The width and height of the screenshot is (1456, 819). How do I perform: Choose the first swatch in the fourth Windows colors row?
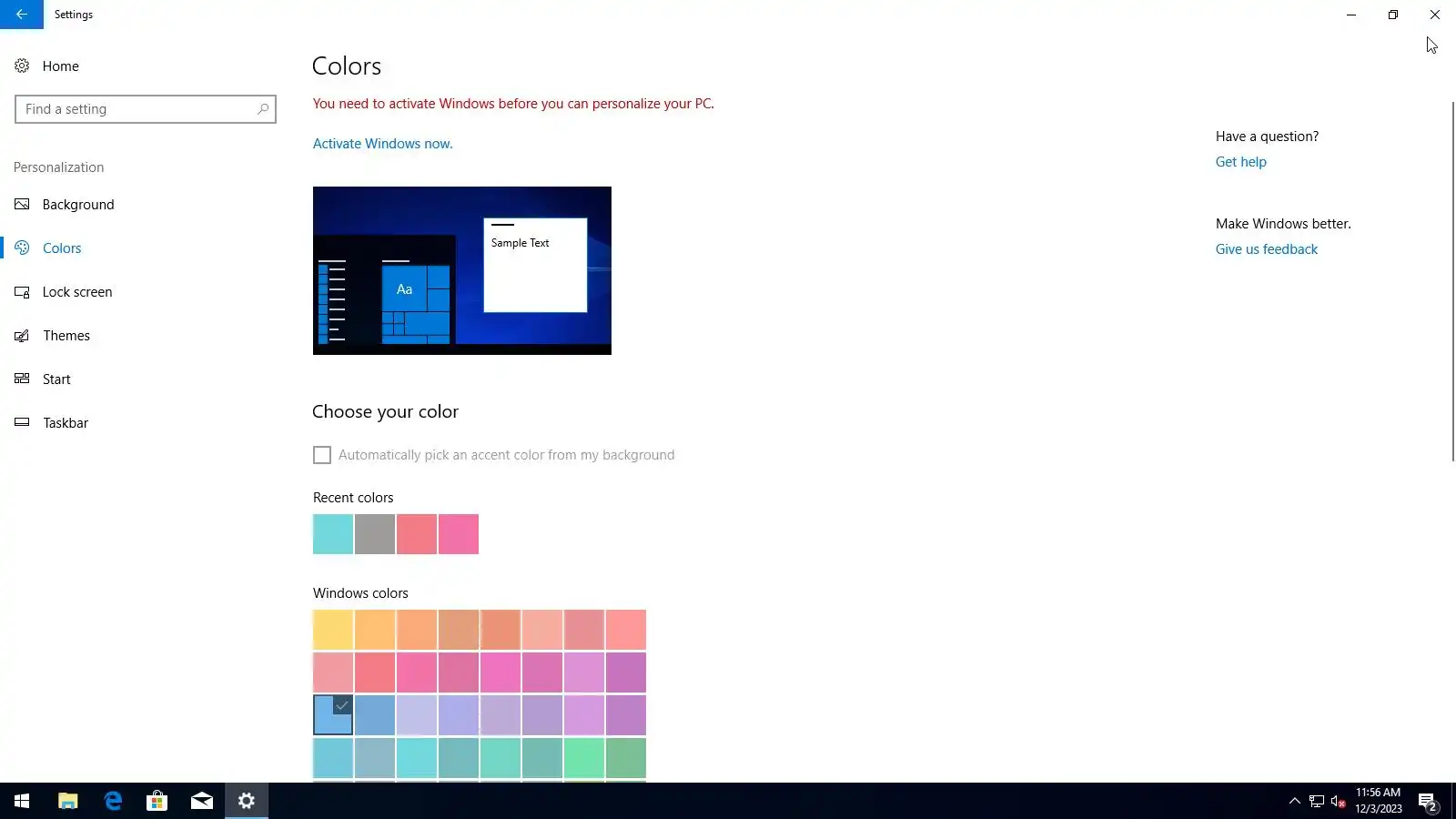click(x=333, y=758)
